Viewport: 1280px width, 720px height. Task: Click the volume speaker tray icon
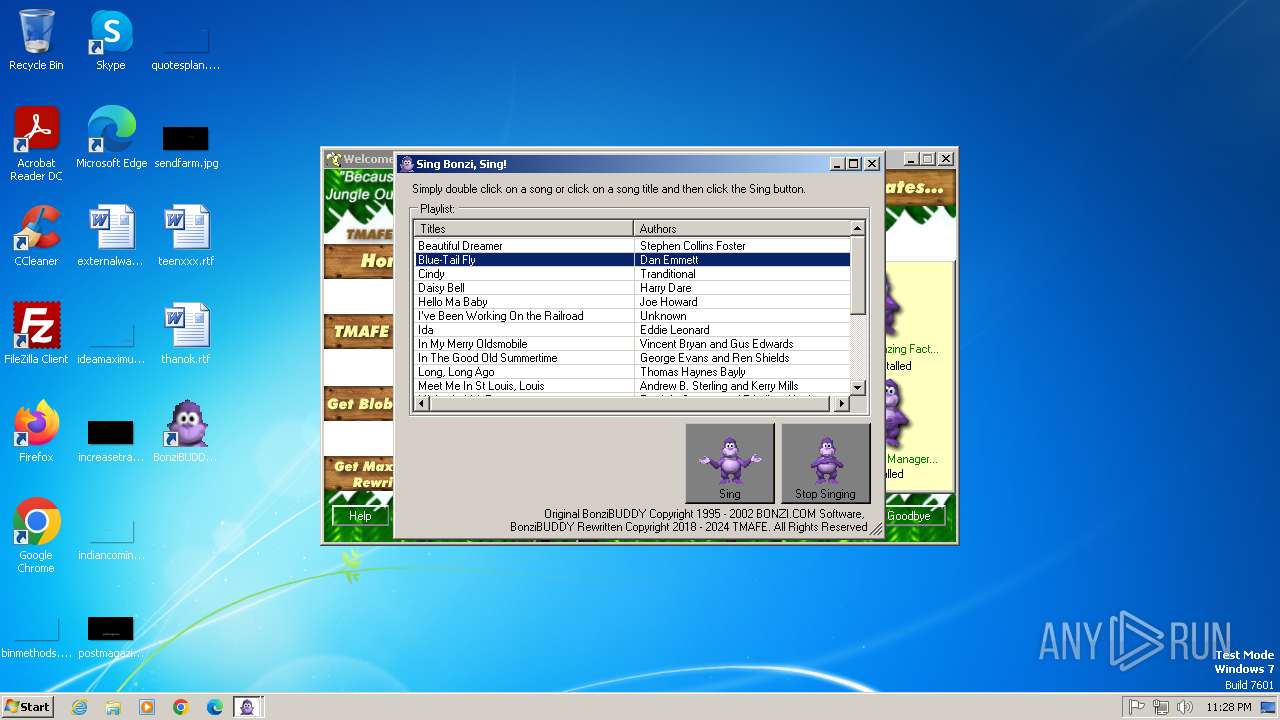[1185, 707]
